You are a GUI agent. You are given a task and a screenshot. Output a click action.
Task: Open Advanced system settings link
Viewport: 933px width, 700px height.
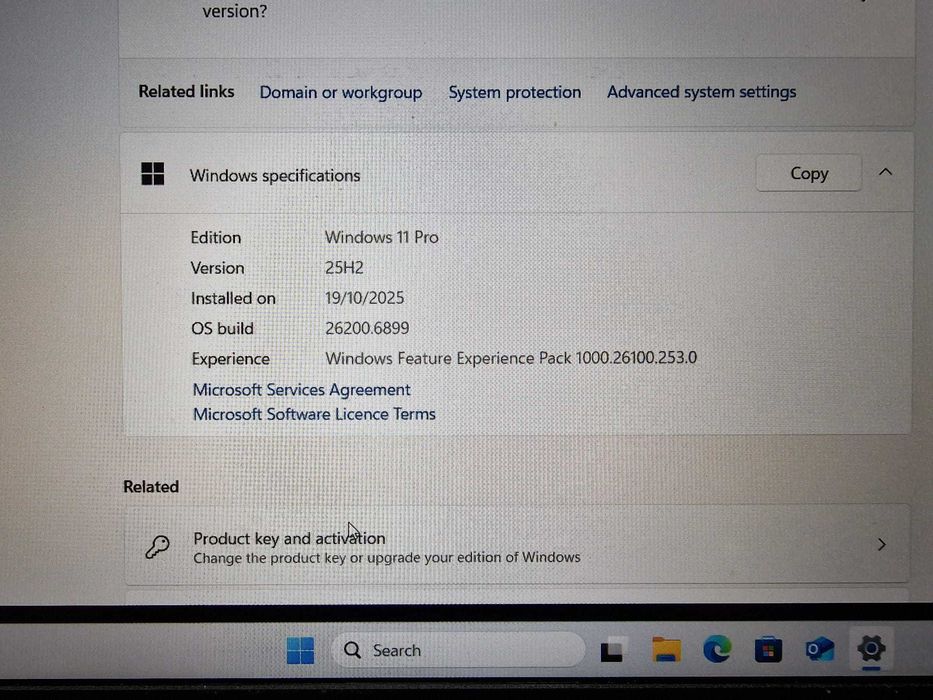coord(702,92)
